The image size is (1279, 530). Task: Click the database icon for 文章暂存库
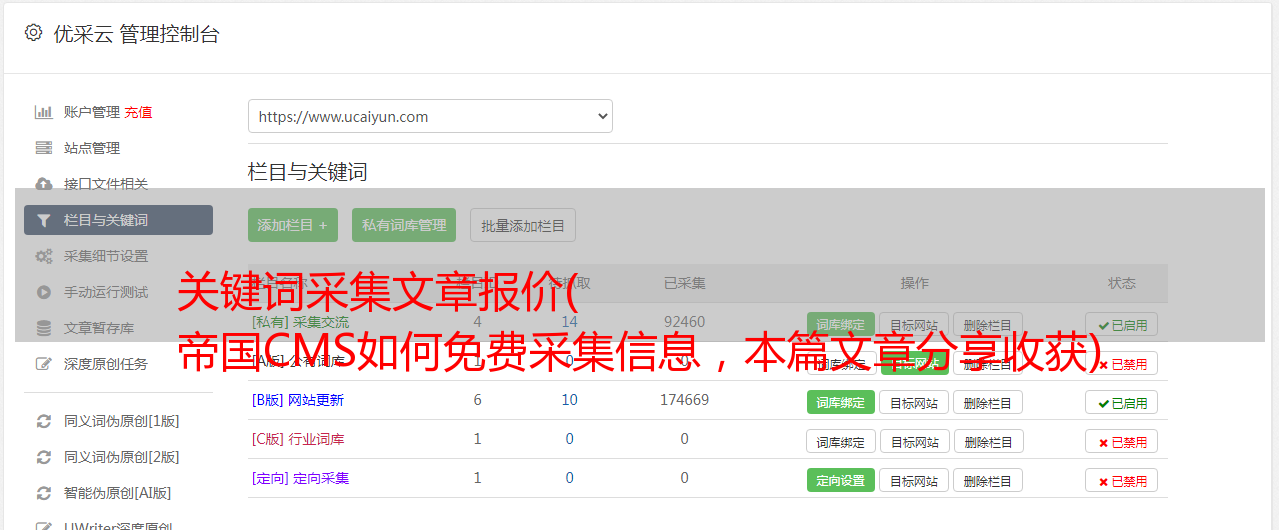(x=44, y=328)
